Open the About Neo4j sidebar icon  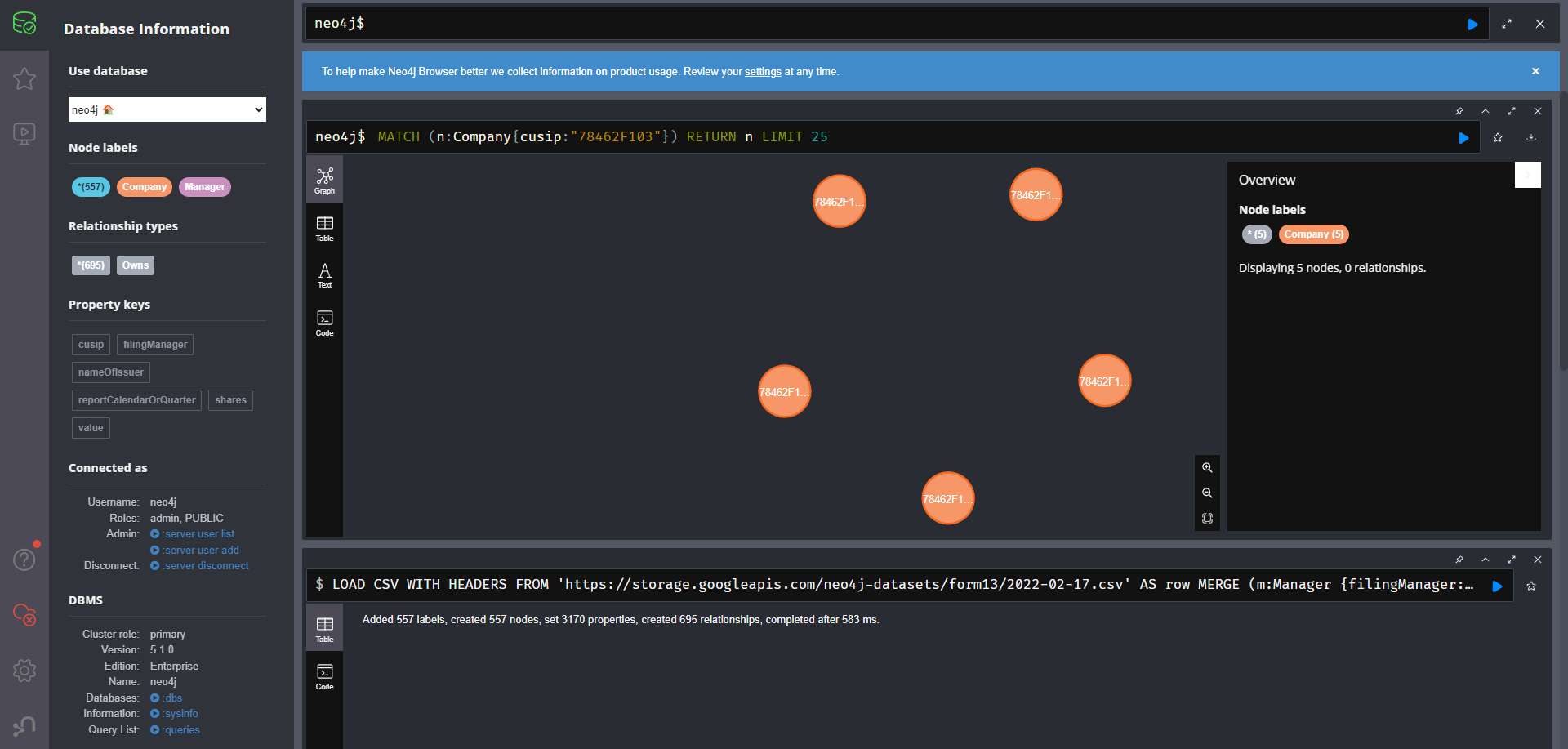[x=24, y=725]
